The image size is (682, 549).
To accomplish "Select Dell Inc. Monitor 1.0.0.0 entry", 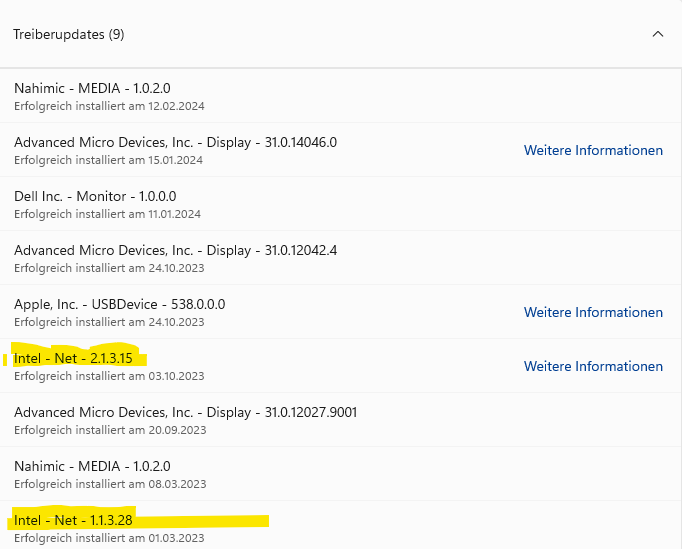I will pyautogui.click(x=341, y=204).
